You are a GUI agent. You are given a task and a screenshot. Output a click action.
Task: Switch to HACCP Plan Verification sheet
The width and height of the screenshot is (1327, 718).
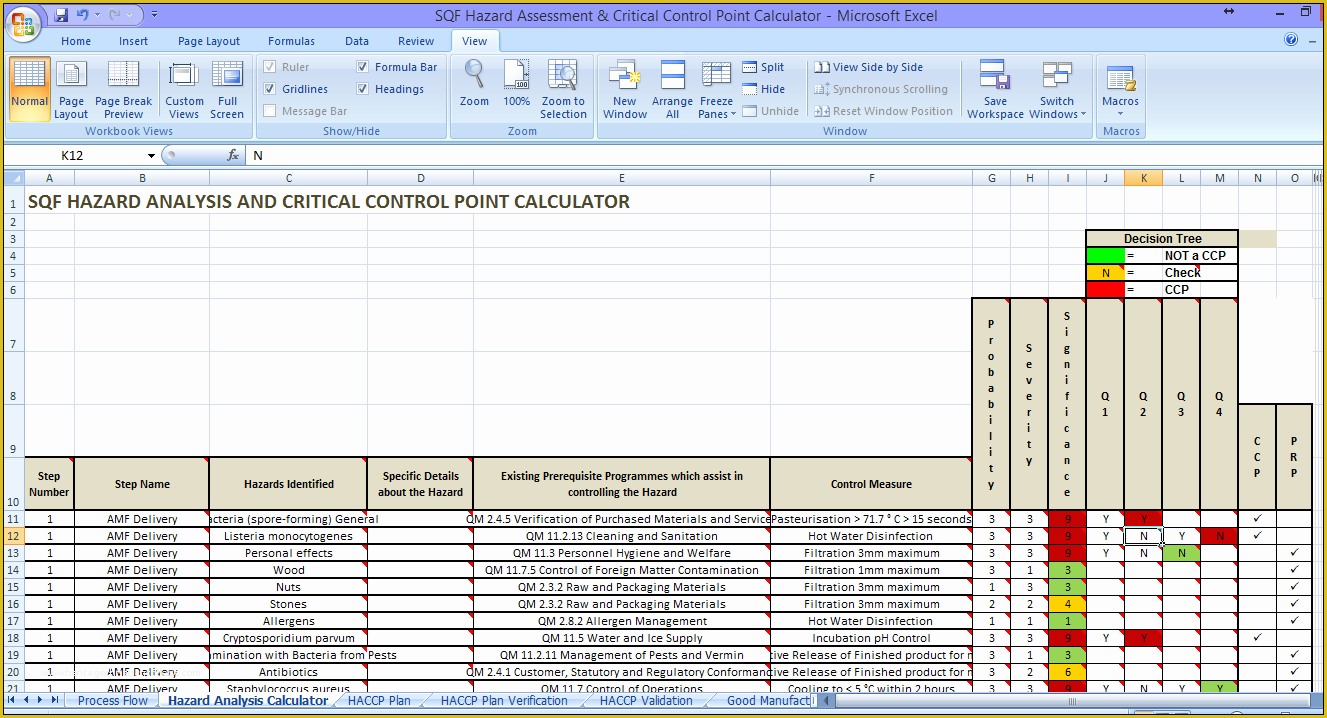(x=504, y=701)
